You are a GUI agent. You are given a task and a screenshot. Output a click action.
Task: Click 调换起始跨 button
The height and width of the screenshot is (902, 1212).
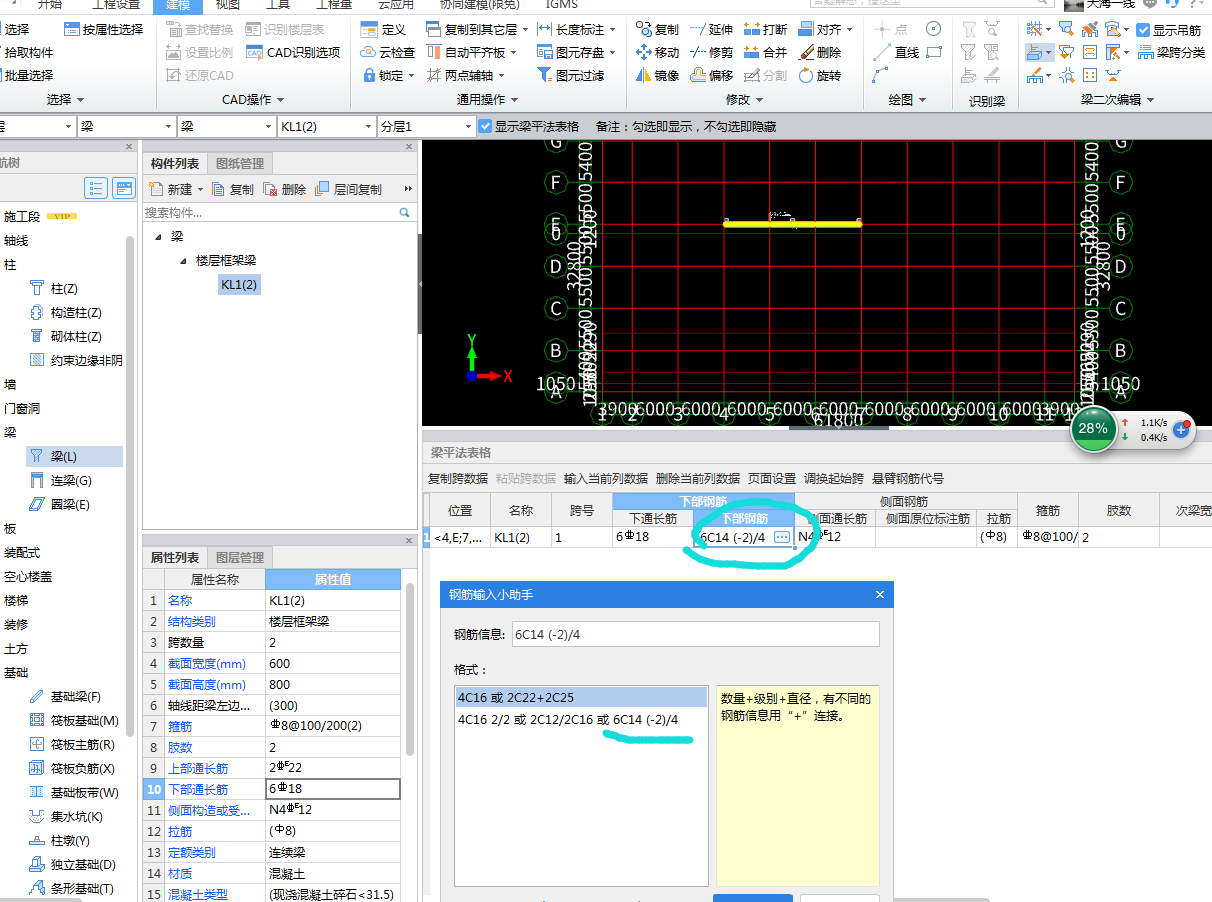834,479
